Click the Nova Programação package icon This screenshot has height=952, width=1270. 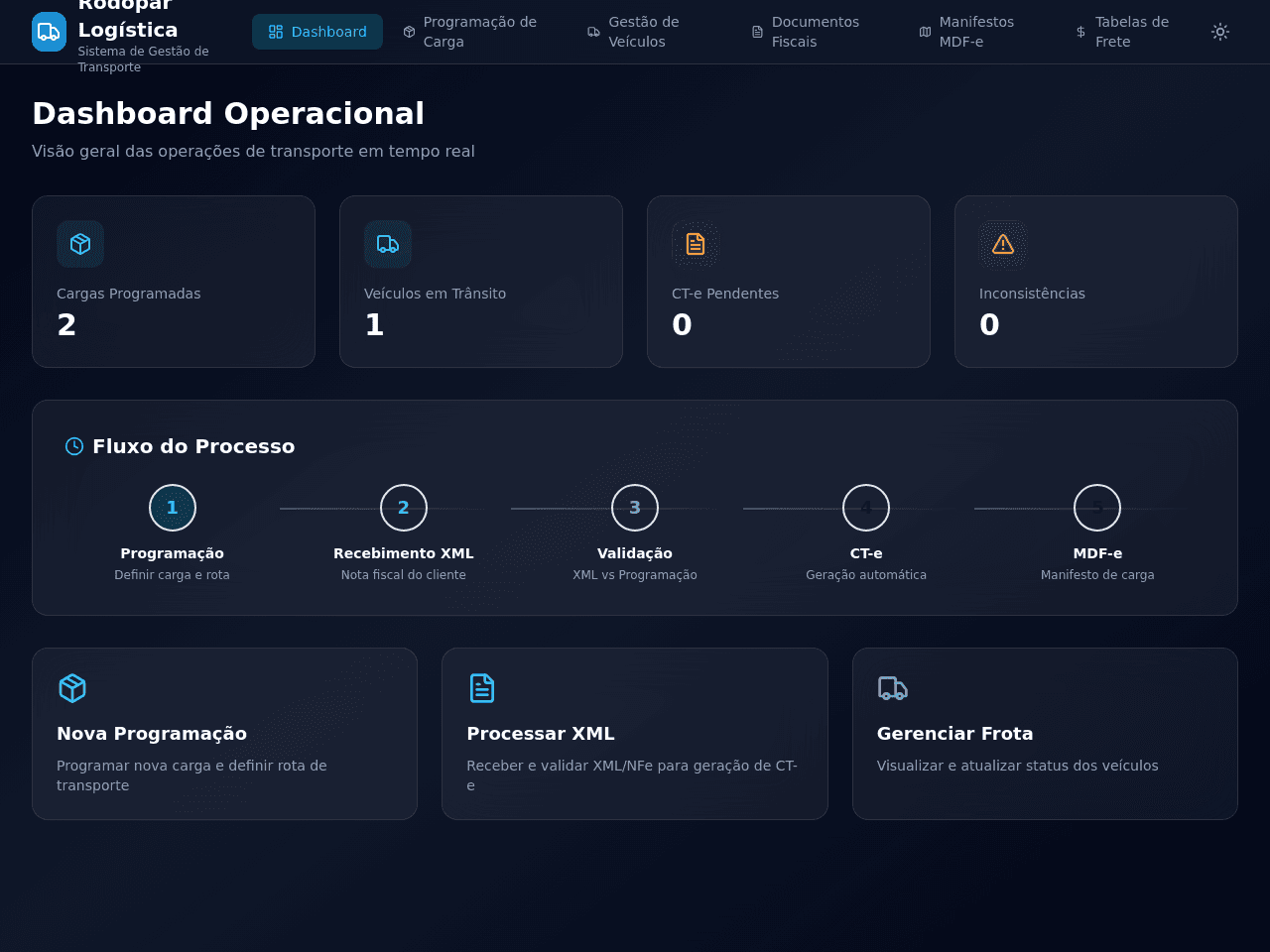tap(72, 688)
